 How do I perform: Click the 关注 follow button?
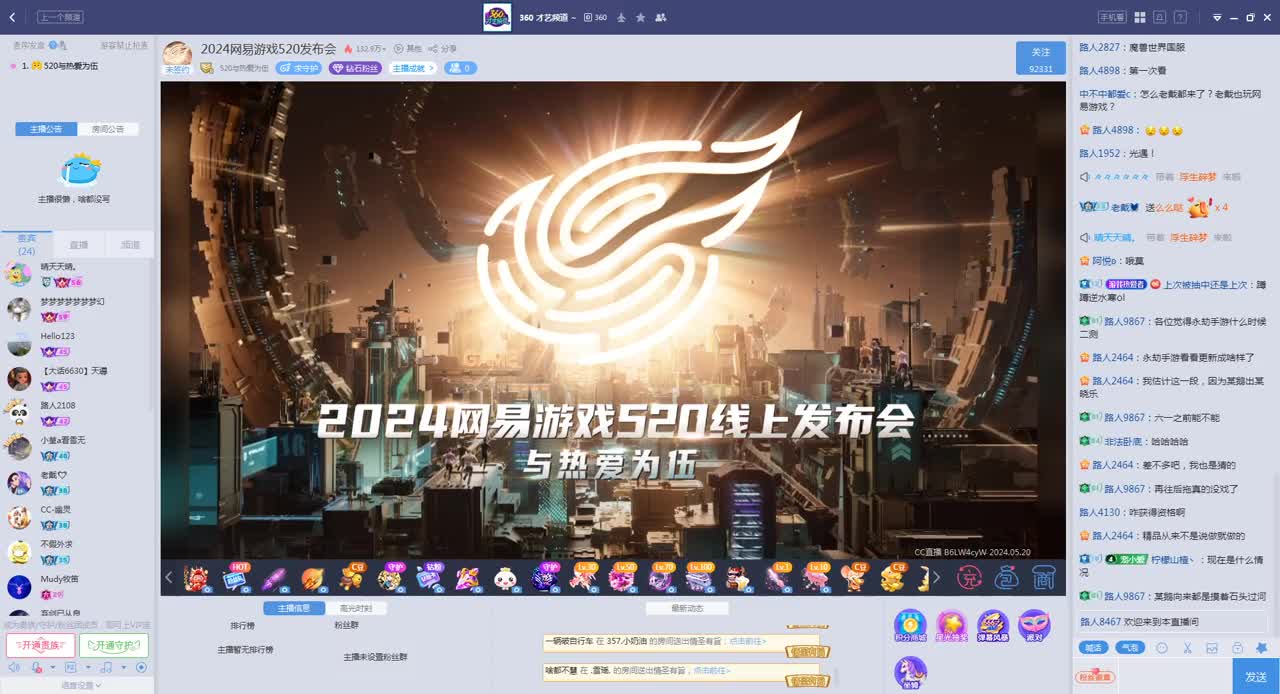coord(1041,58)
